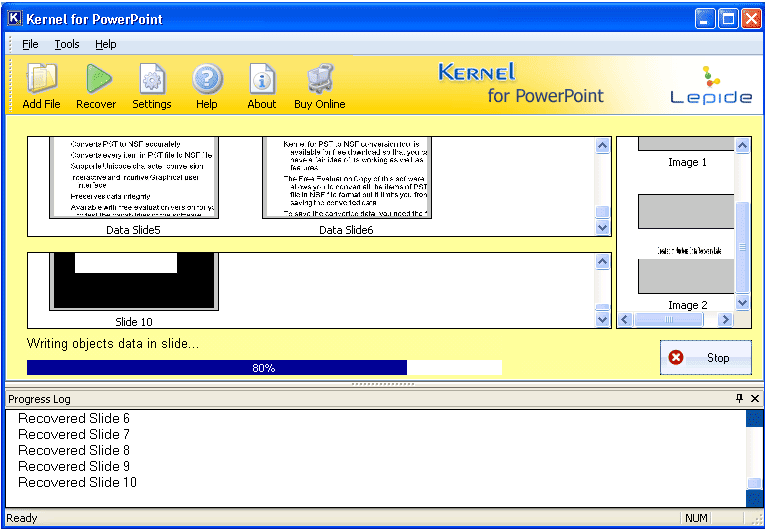
Task: Show the About info icon
Action: click(x=262, y=78)
